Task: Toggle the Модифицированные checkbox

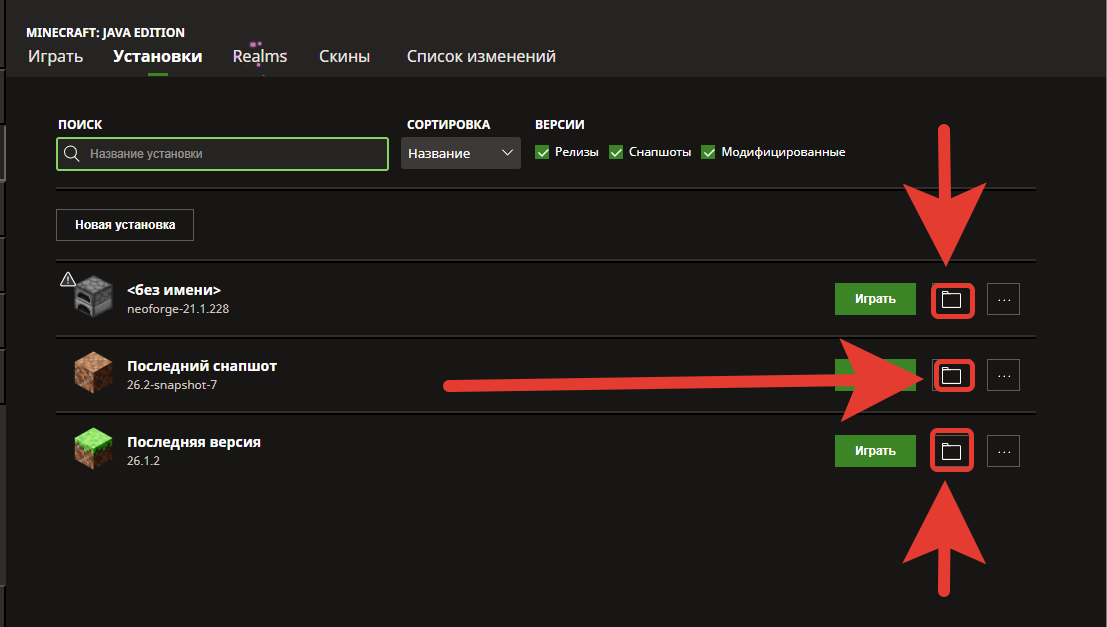Action: pyautogui.click(x=708, y=152)
